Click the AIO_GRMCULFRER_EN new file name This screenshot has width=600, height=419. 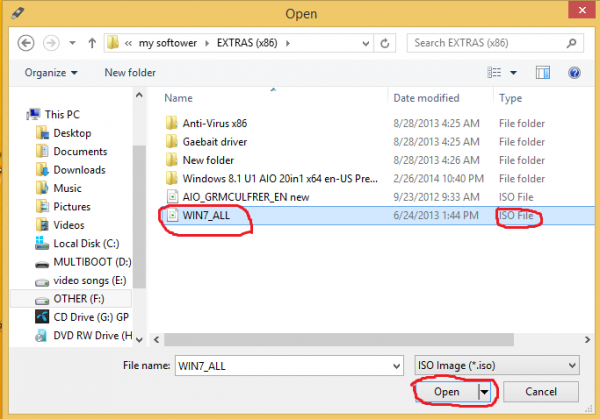point(246,197)
